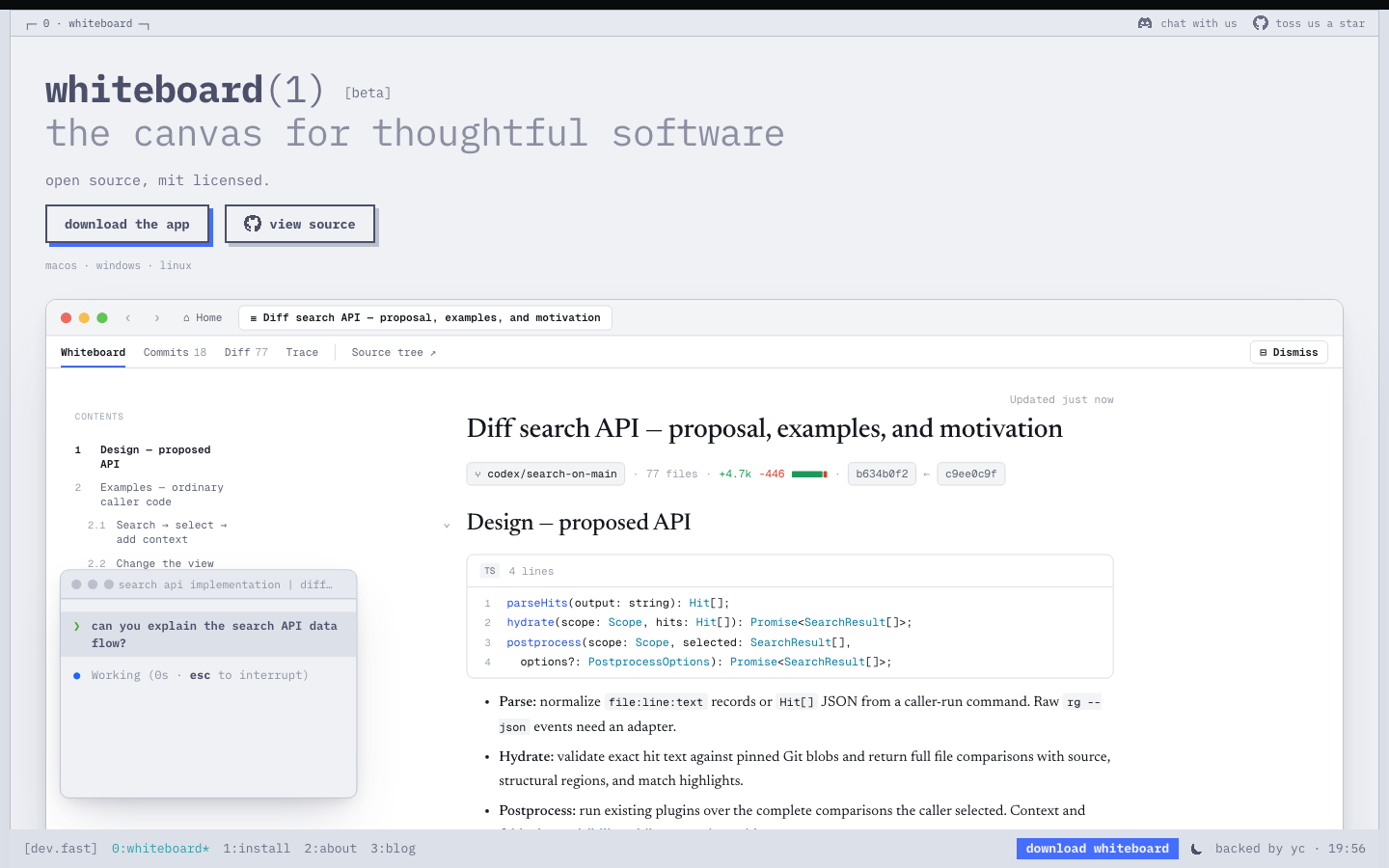Click the backed by yc link

tap(1260, 849)
